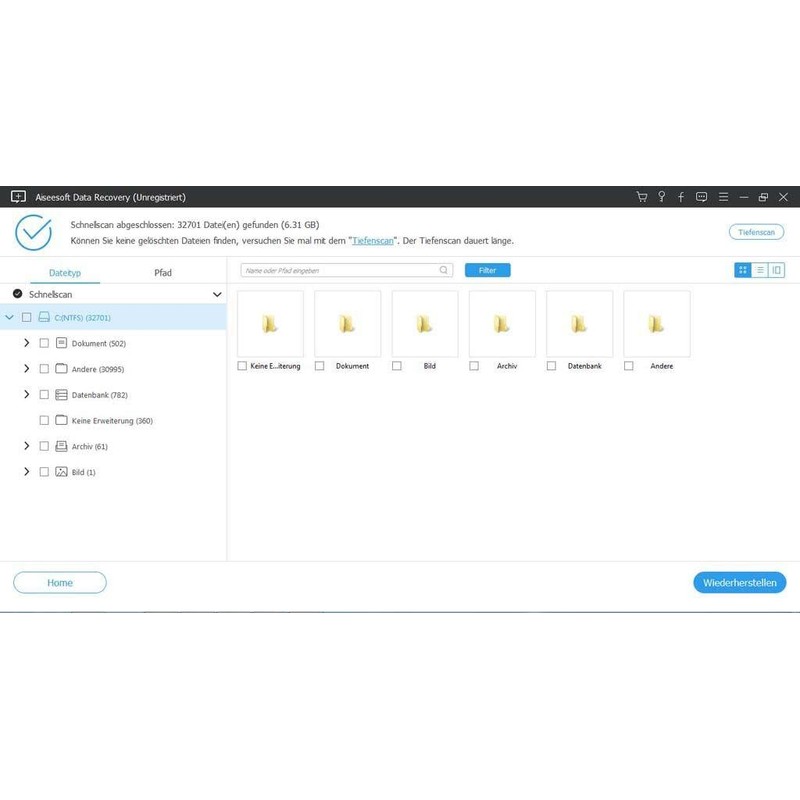This screenshot has height=800, width=800.
Task: Expand the Datenbank (782) tree entry
Action: (x=26, y=394)
